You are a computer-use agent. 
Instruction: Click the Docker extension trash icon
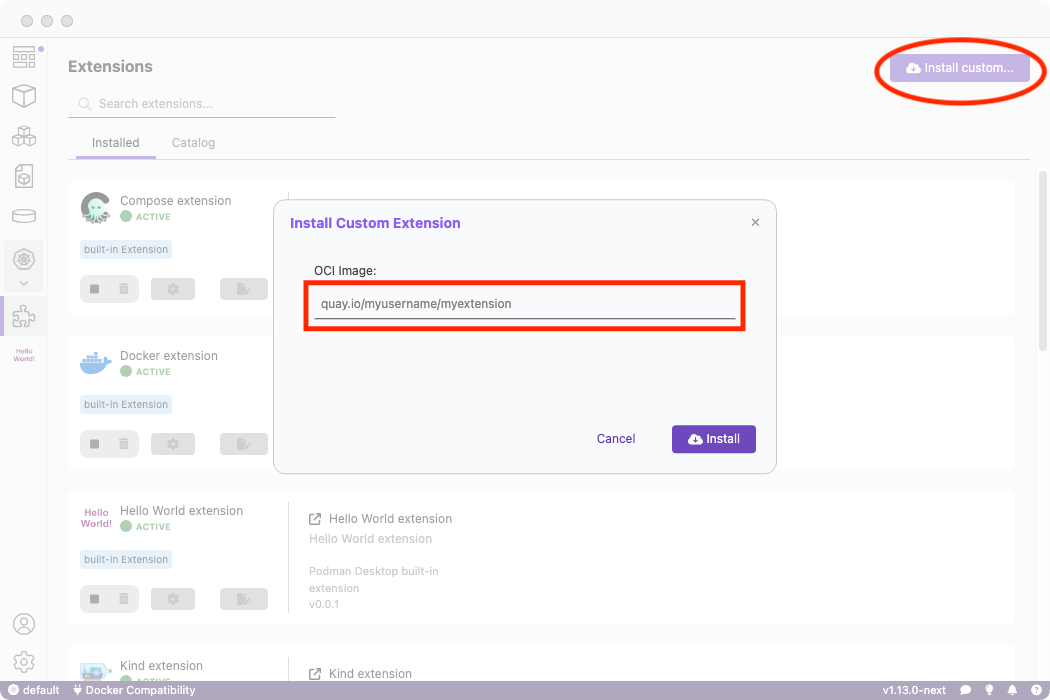coord(124,443)
